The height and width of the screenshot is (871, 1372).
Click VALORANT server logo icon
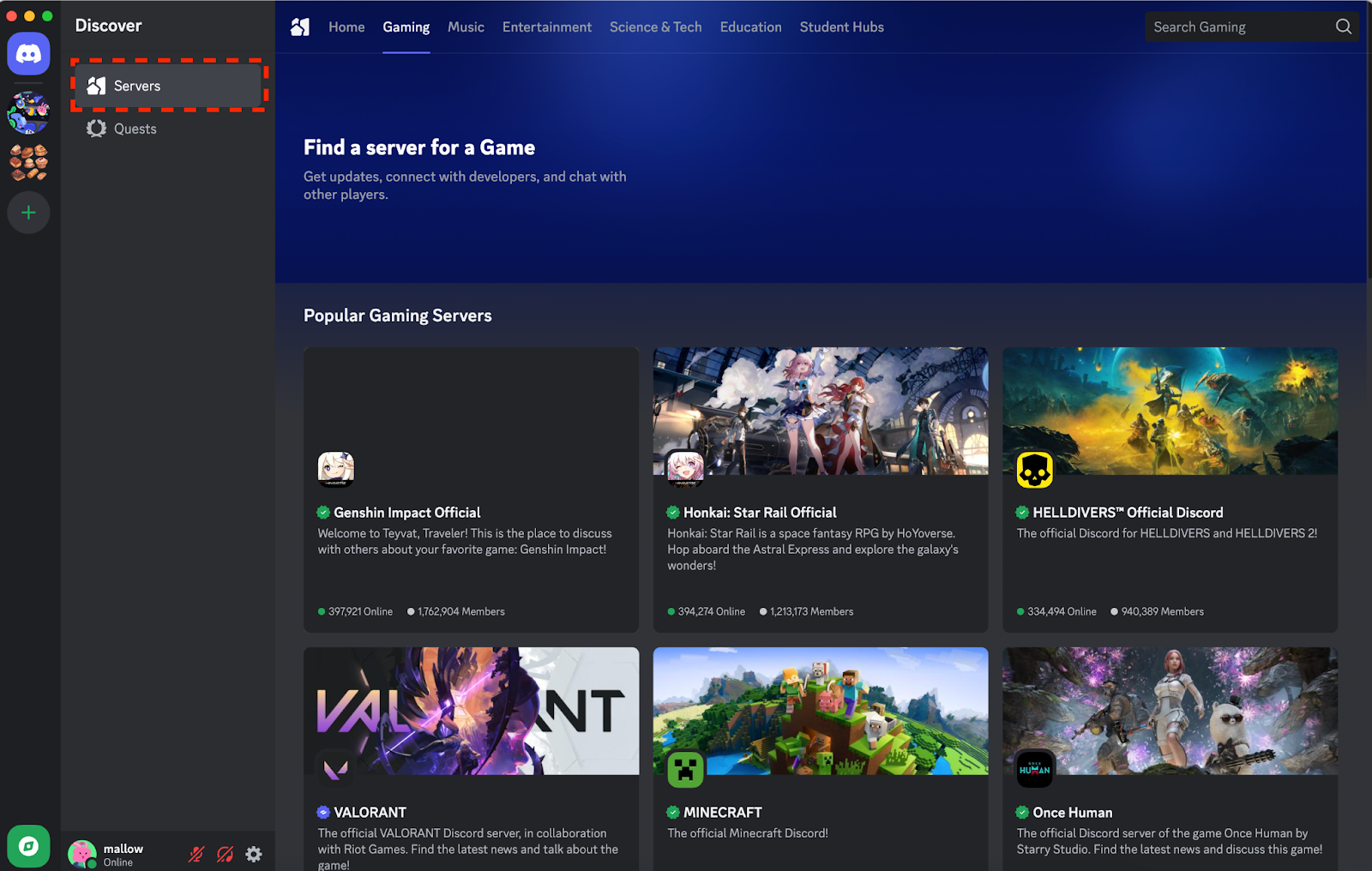click(x=336, y=769)
